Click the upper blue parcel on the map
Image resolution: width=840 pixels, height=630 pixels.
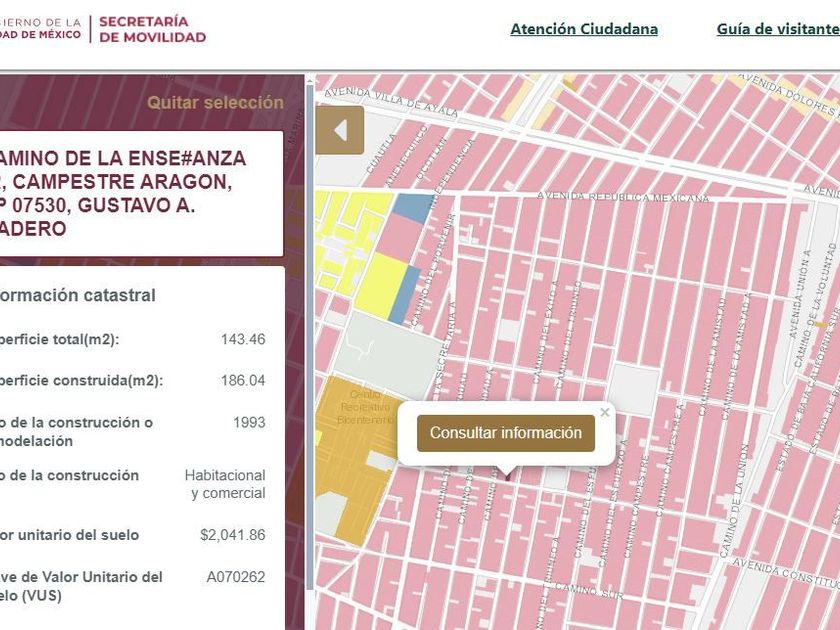tap(412, 208)
